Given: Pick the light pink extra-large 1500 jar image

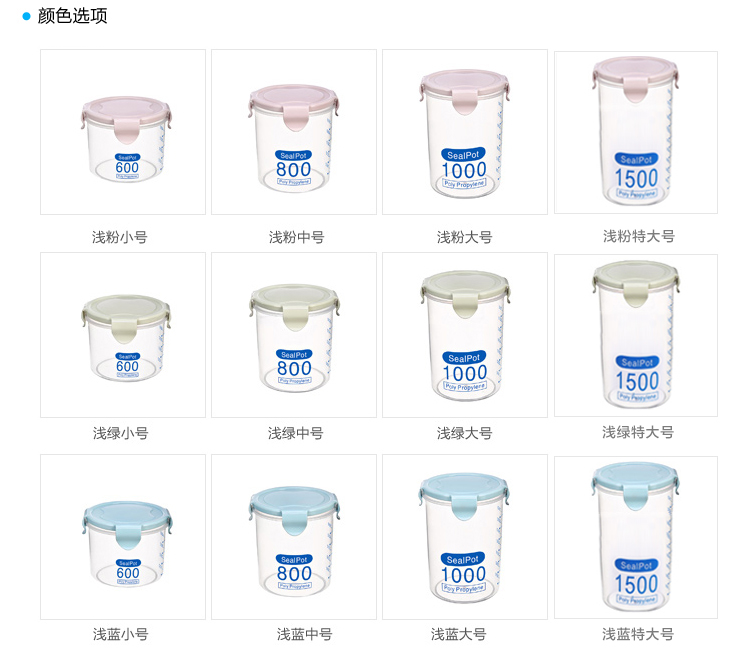Looking at the screenshot, I should [x=636, y=133].
